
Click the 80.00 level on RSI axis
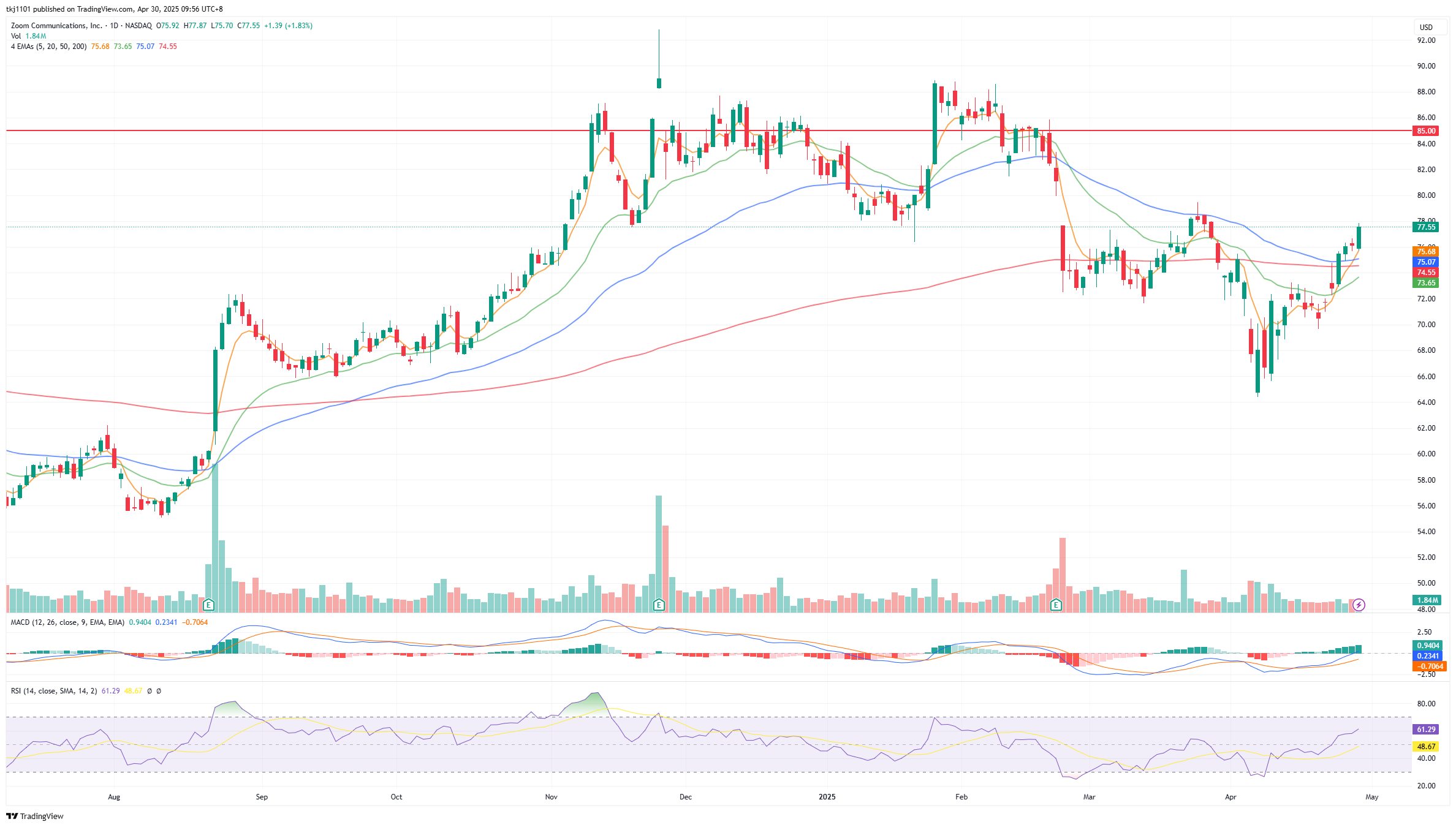pos(1426,704)
